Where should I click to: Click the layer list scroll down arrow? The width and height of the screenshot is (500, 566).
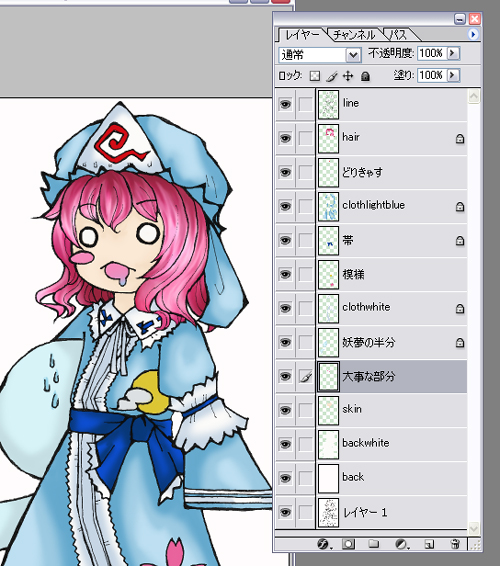click(x=474, y=528)
